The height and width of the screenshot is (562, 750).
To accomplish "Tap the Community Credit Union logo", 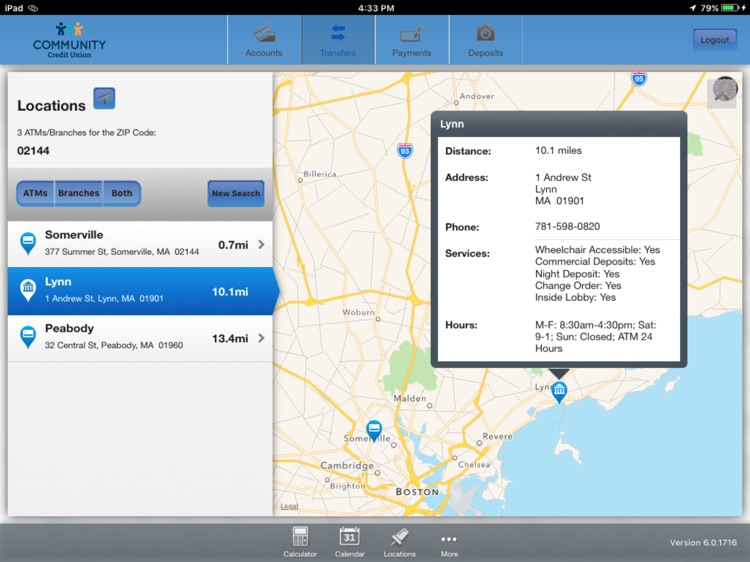I will [x=69, y=41].
